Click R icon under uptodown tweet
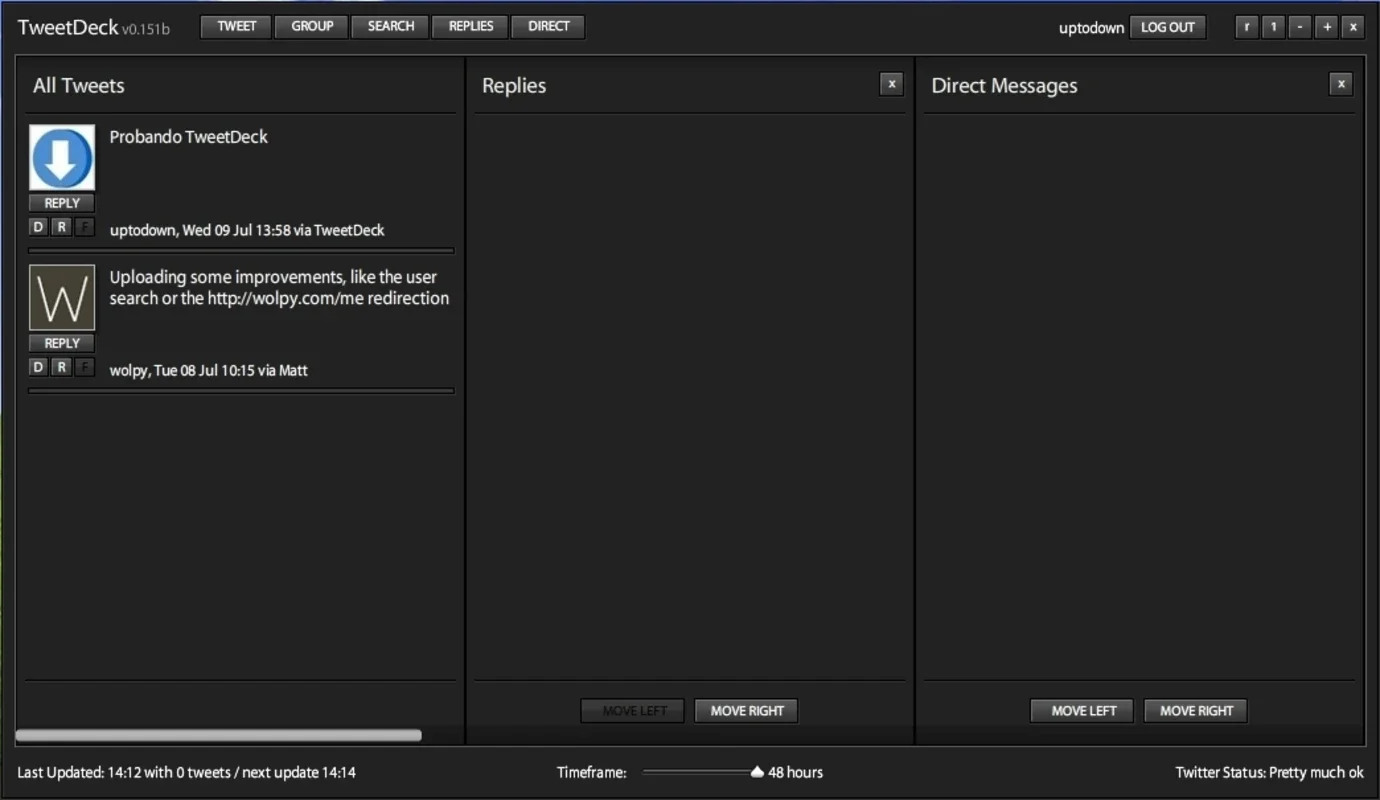The width and height of the screenshot is (1380, 800). pos(61,227)
